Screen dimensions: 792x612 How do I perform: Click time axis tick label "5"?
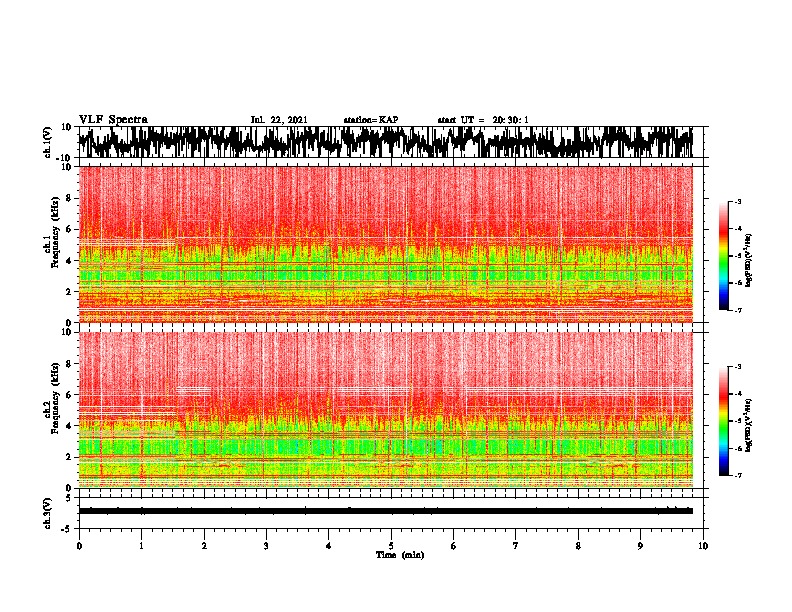coord(391,546)
